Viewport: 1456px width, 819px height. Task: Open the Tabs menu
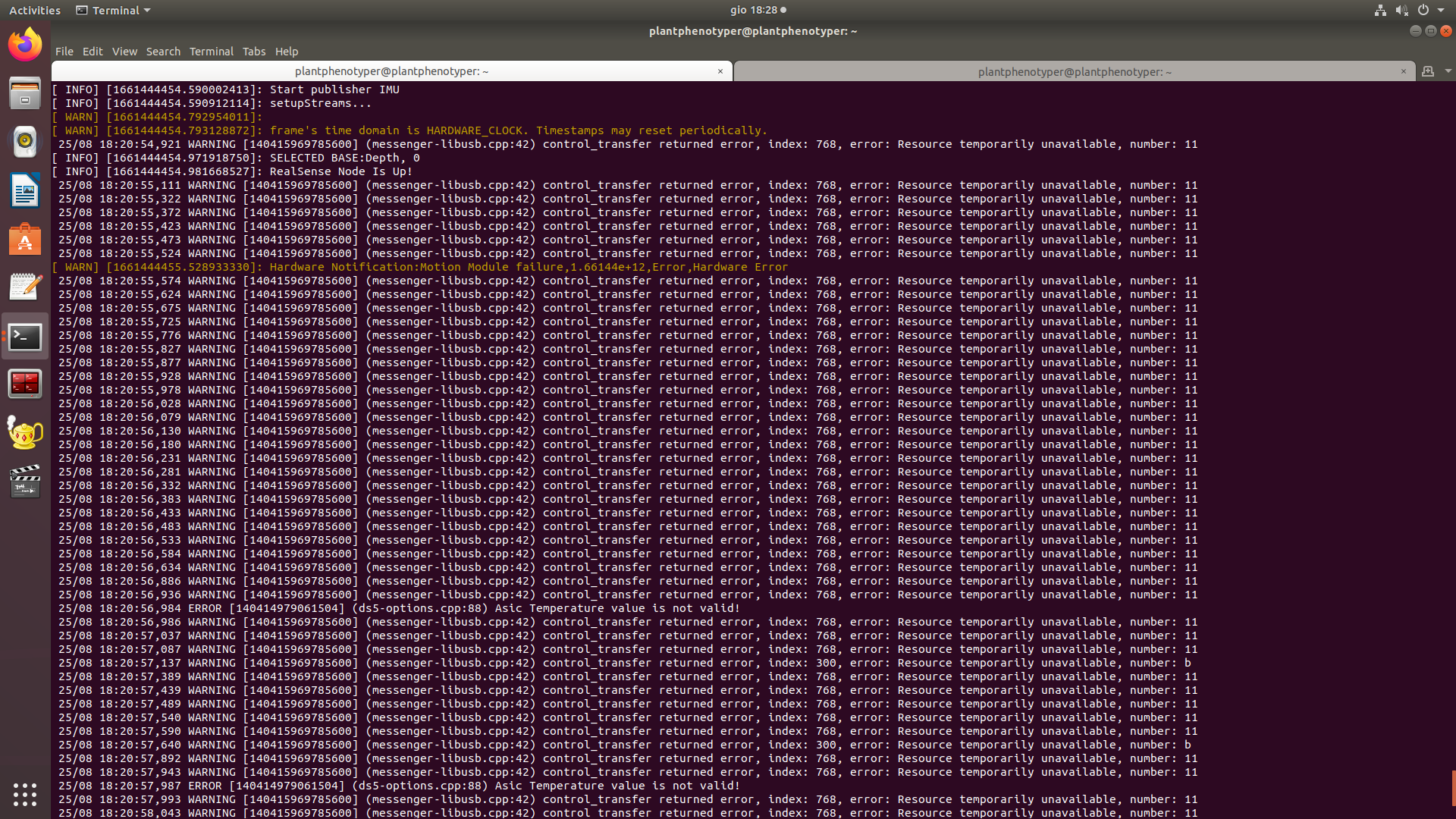[x=253, y=52]
